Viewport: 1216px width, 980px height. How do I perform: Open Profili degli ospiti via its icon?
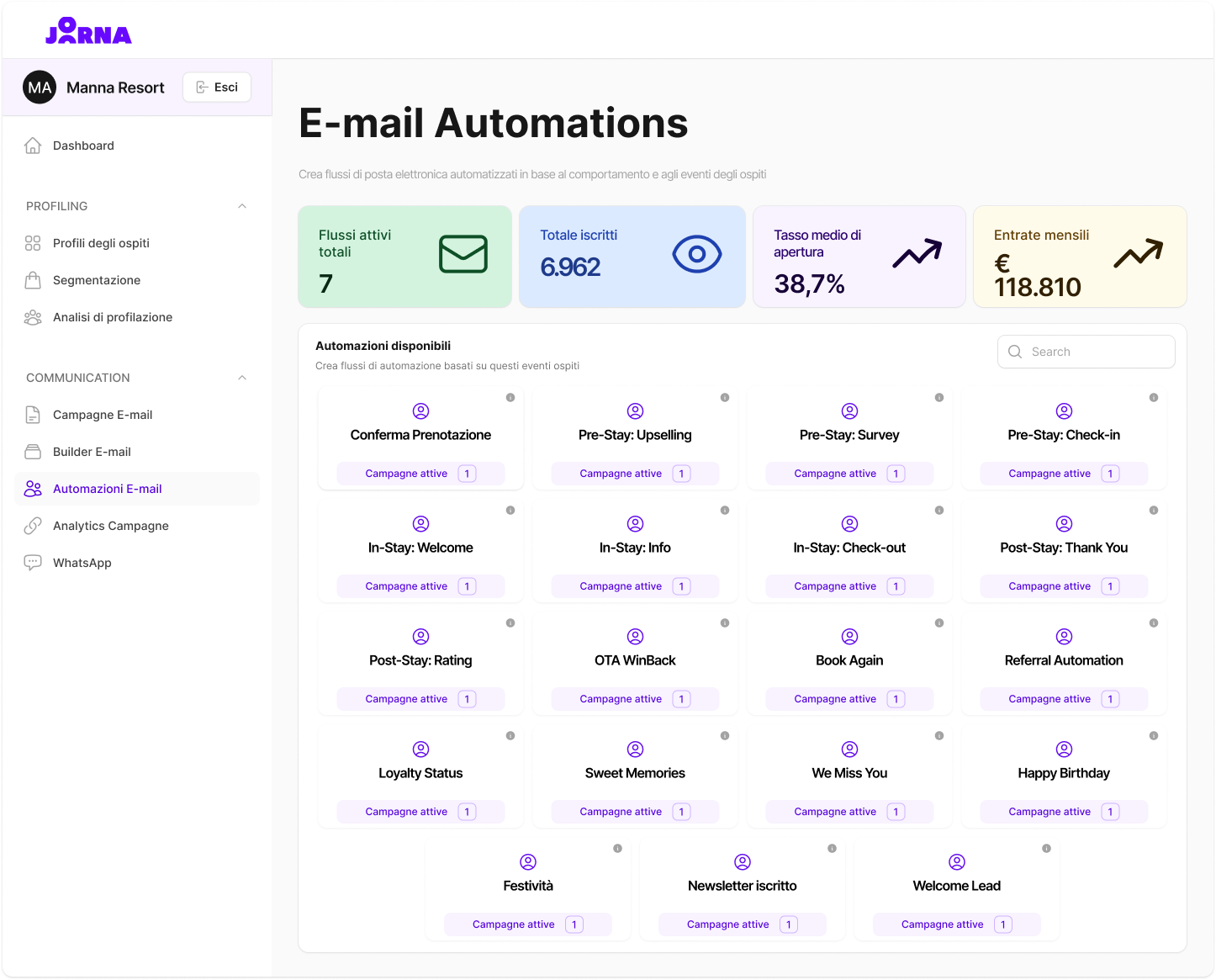[33, 242]
